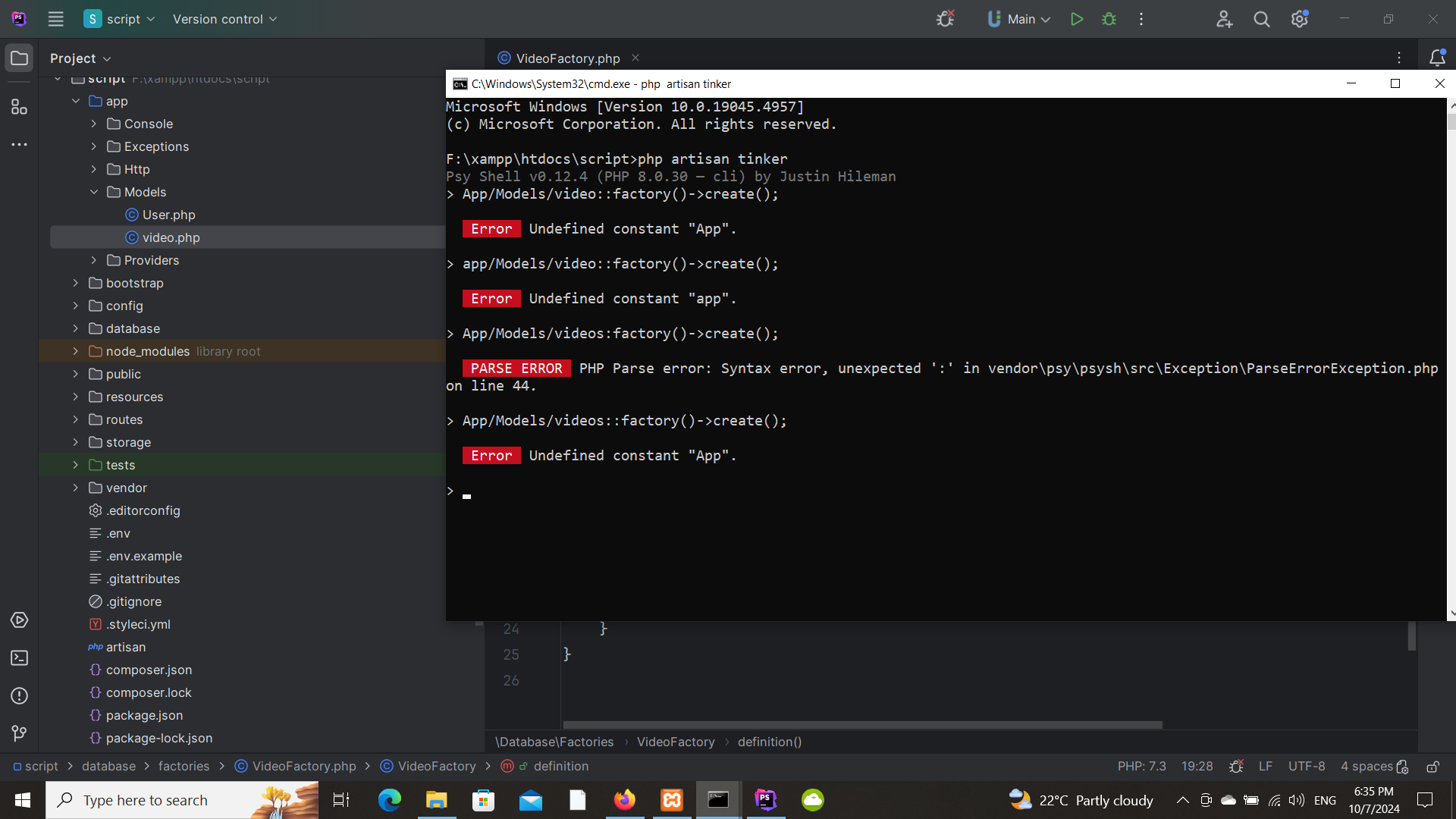Click the editor vertical scrollbar
1456x819 pixels.
(x=1411, y=635)
